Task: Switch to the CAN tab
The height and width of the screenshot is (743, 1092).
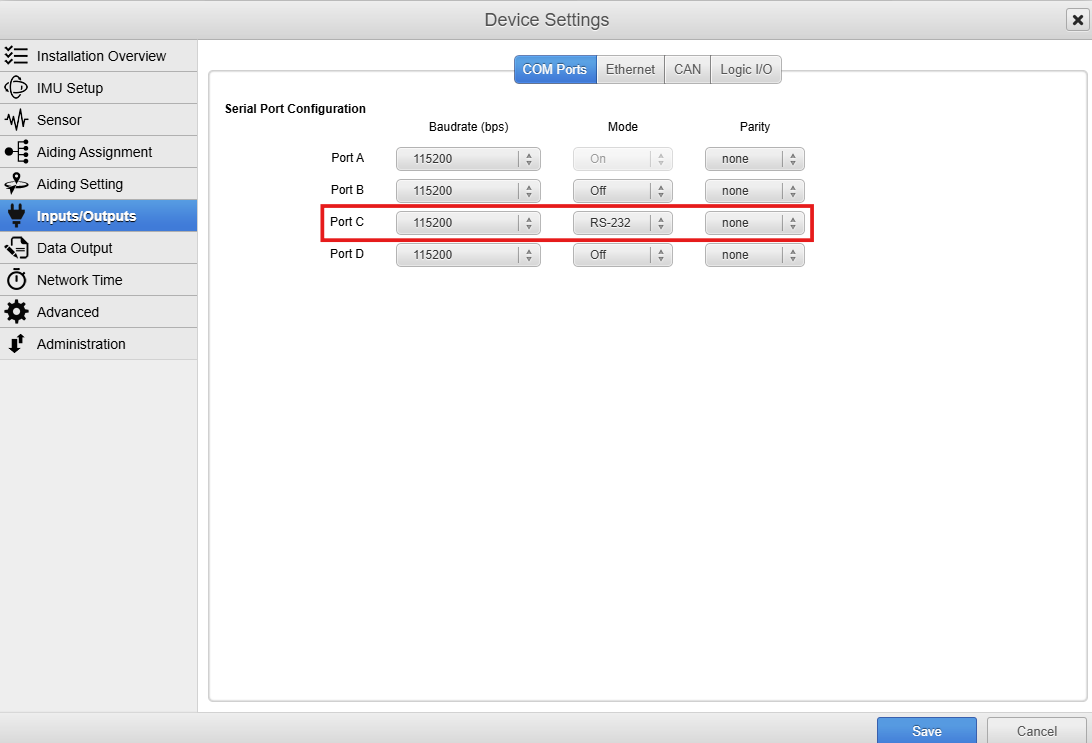Action: 687,69
